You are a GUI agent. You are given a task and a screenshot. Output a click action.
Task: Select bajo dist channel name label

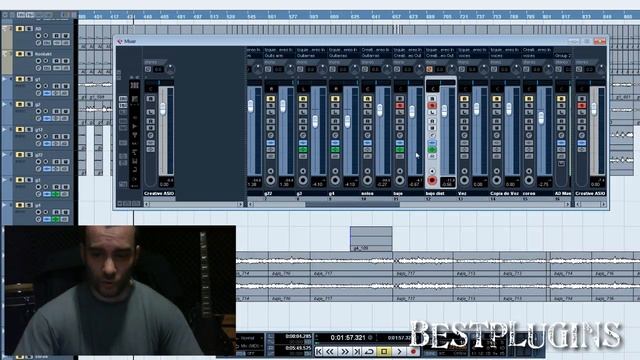[x=435, y=193]
